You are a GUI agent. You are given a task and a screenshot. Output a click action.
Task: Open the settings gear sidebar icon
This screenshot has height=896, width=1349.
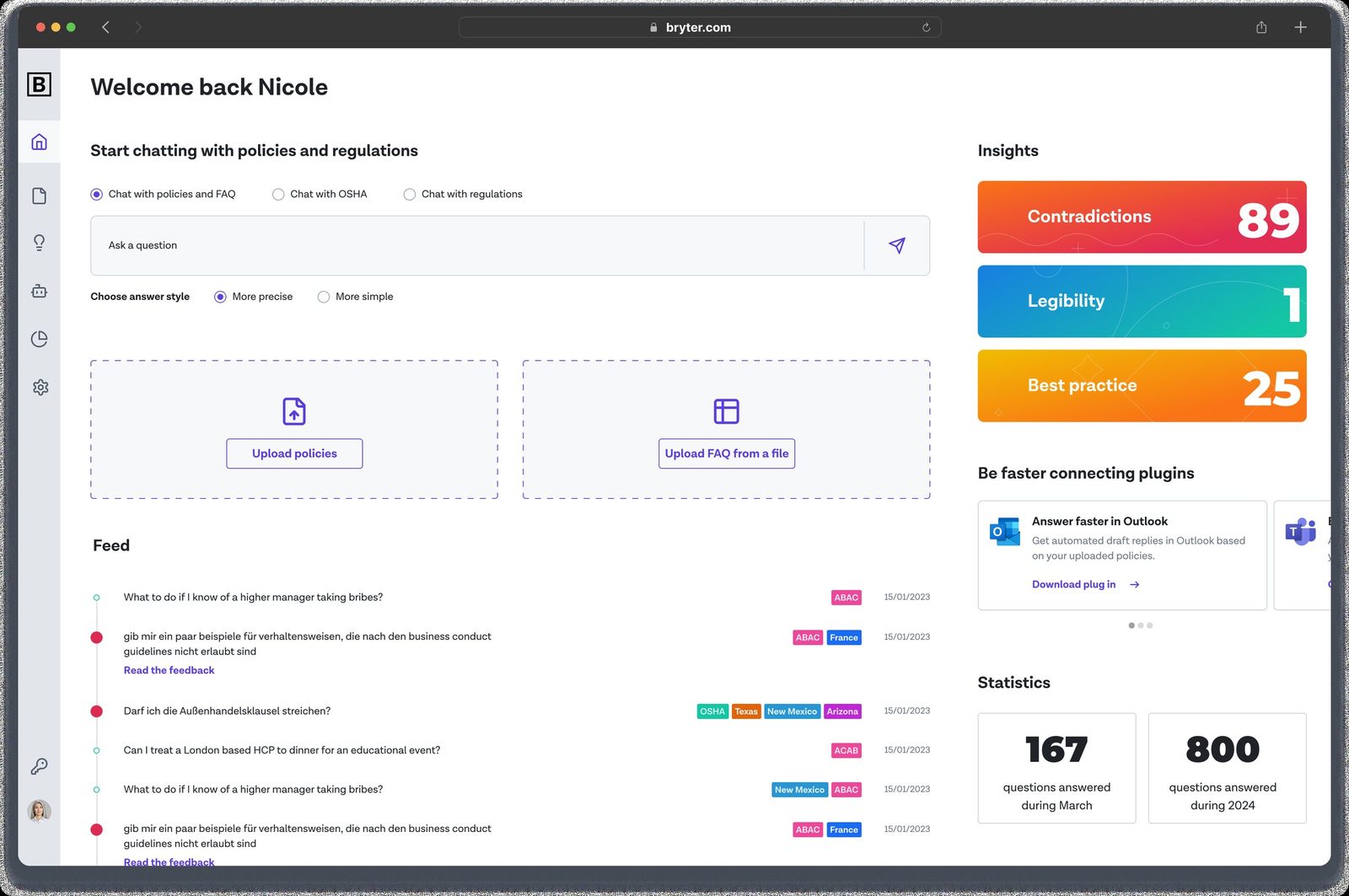pyautogui.click(x=40, y=387)
